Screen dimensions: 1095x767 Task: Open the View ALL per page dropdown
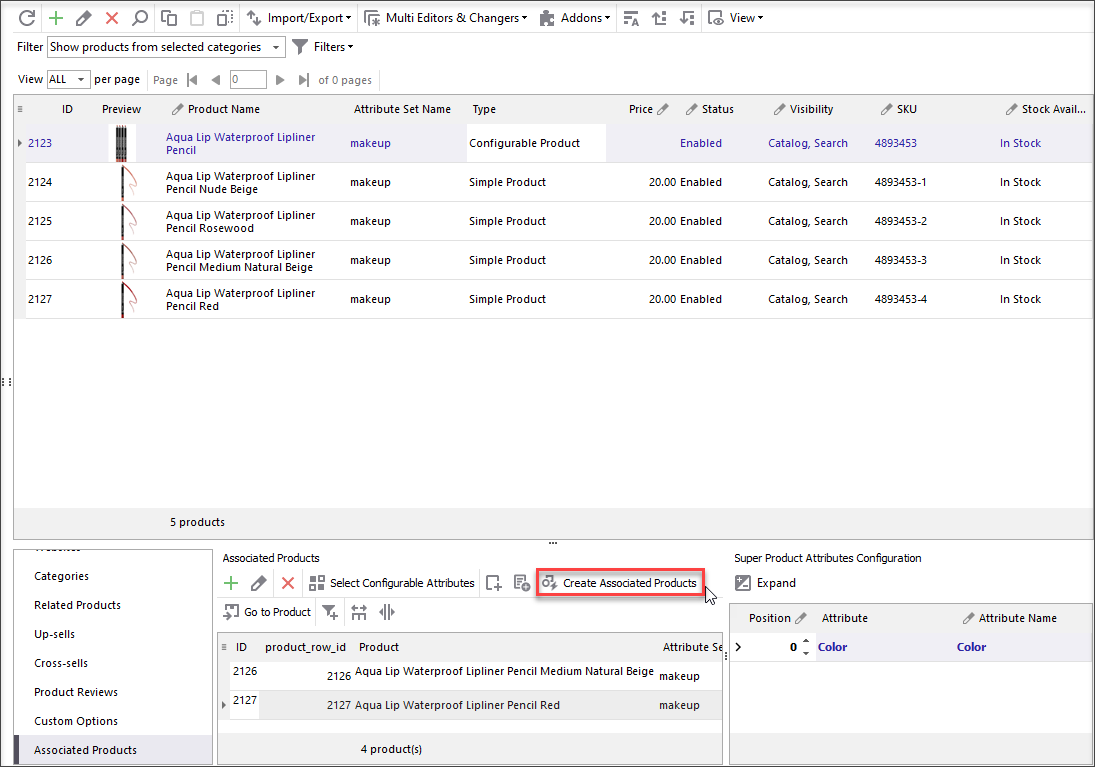click(82, 80)
